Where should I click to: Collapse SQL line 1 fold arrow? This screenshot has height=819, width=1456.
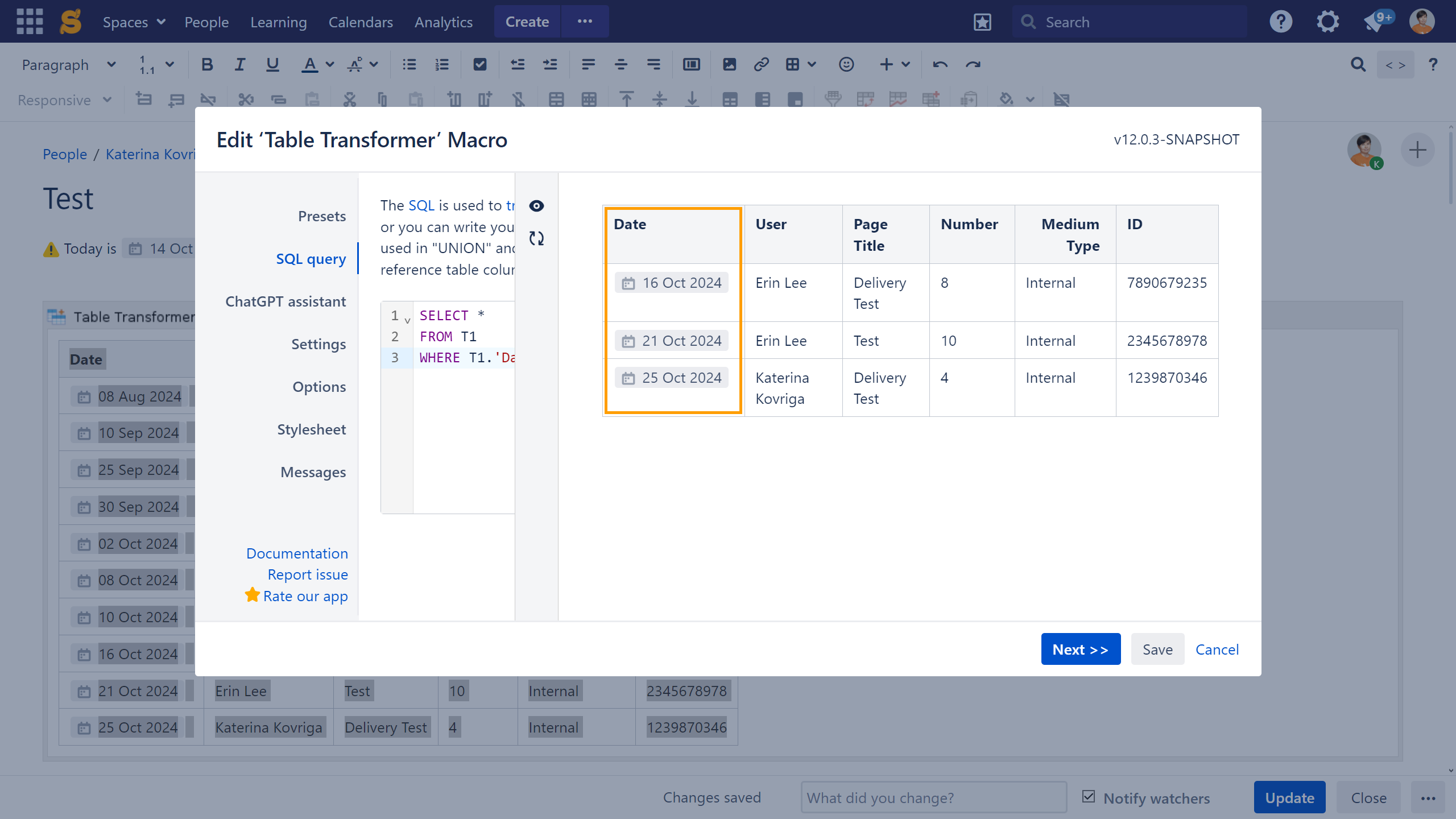point(407,321)
